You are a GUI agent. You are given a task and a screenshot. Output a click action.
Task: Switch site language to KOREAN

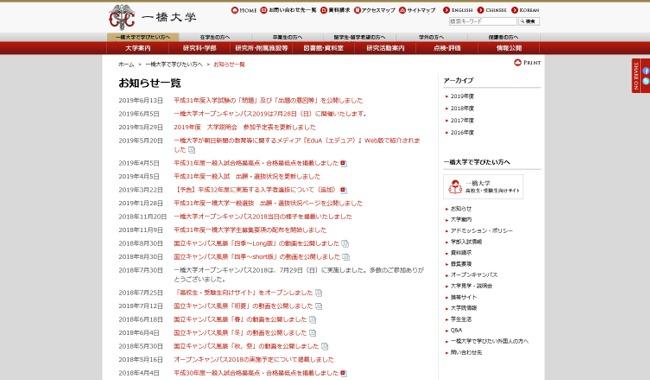526,10
